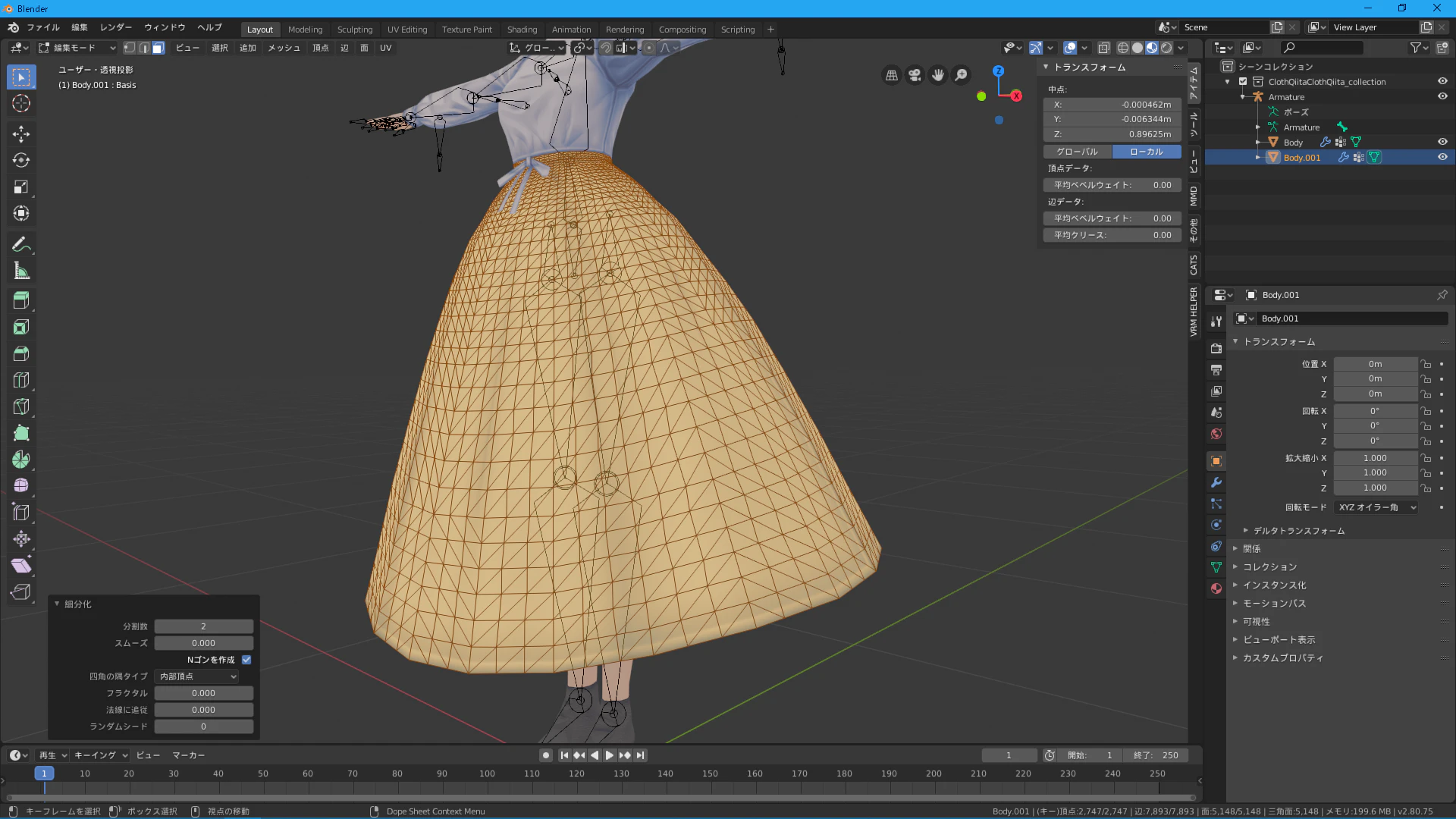Click the グローバル button

pyautogui.click(x=1078, y=152)
